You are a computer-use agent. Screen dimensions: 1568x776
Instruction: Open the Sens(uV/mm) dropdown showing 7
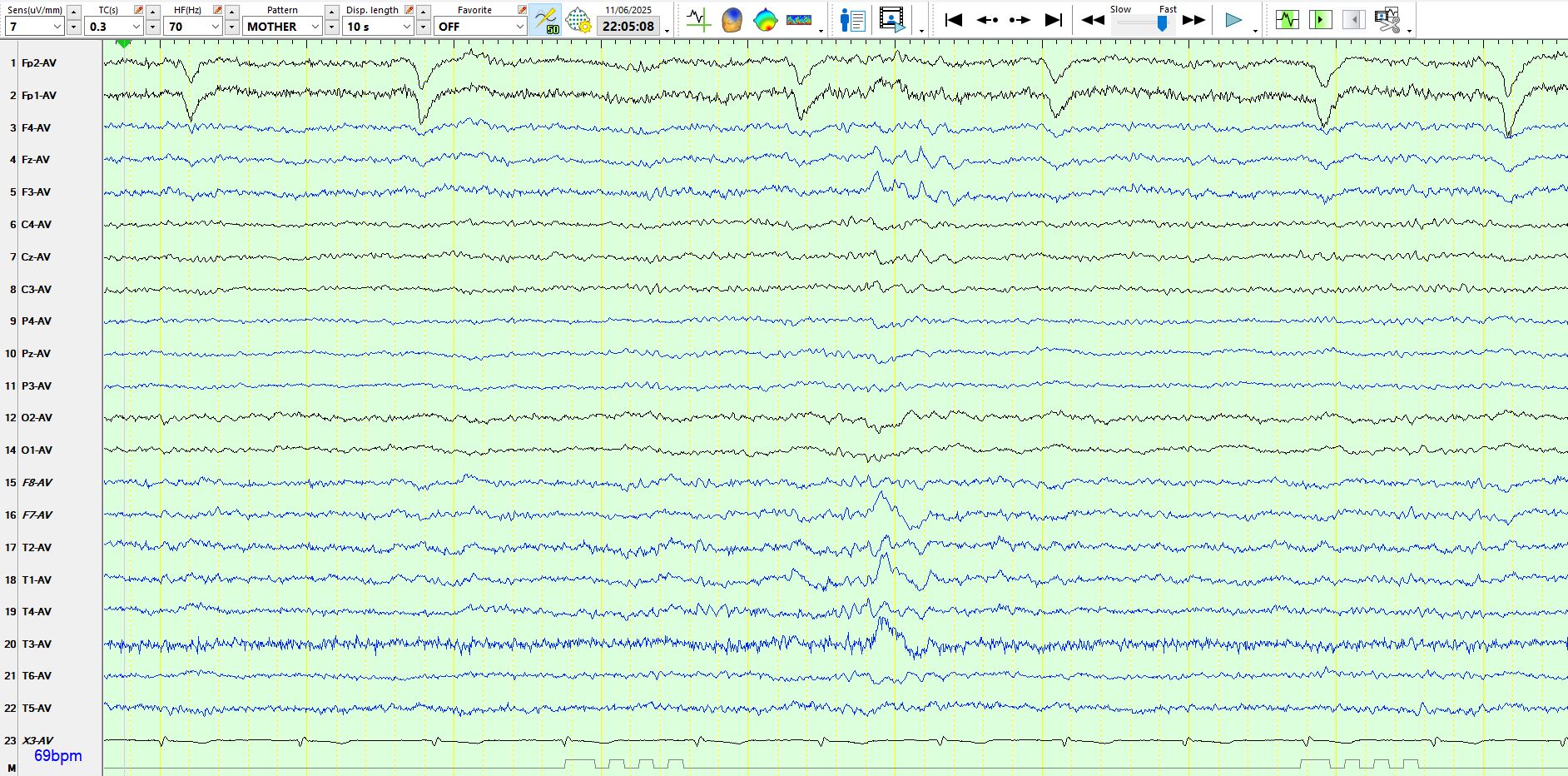34,27
